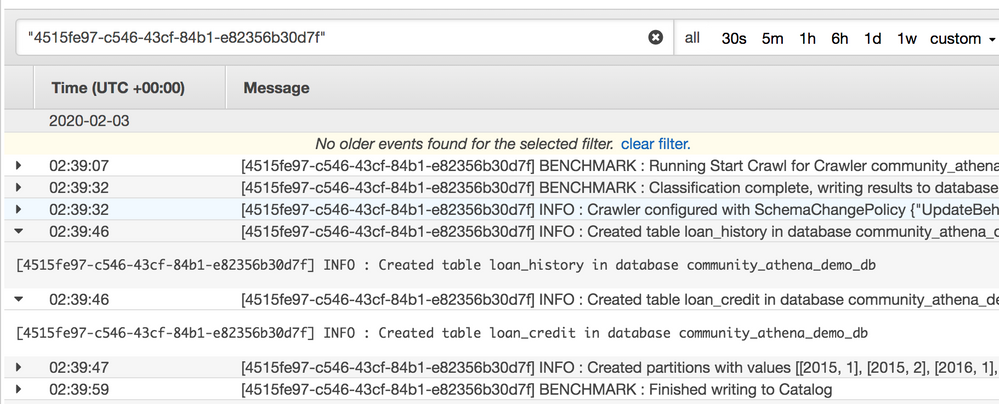
Task: Switch to the 6h time range
Action: [x=840, y=38]
